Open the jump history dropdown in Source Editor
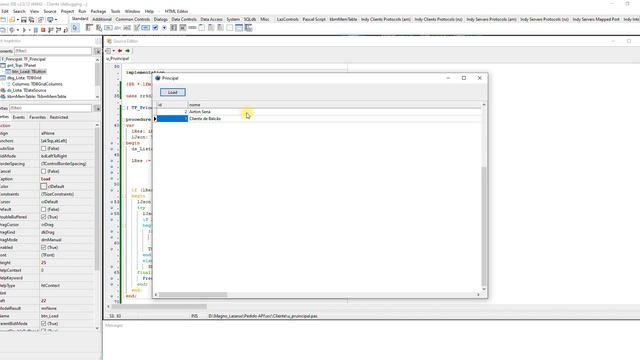Image resolution: width=640 pixels, height=360 pixels. [113, 51]
